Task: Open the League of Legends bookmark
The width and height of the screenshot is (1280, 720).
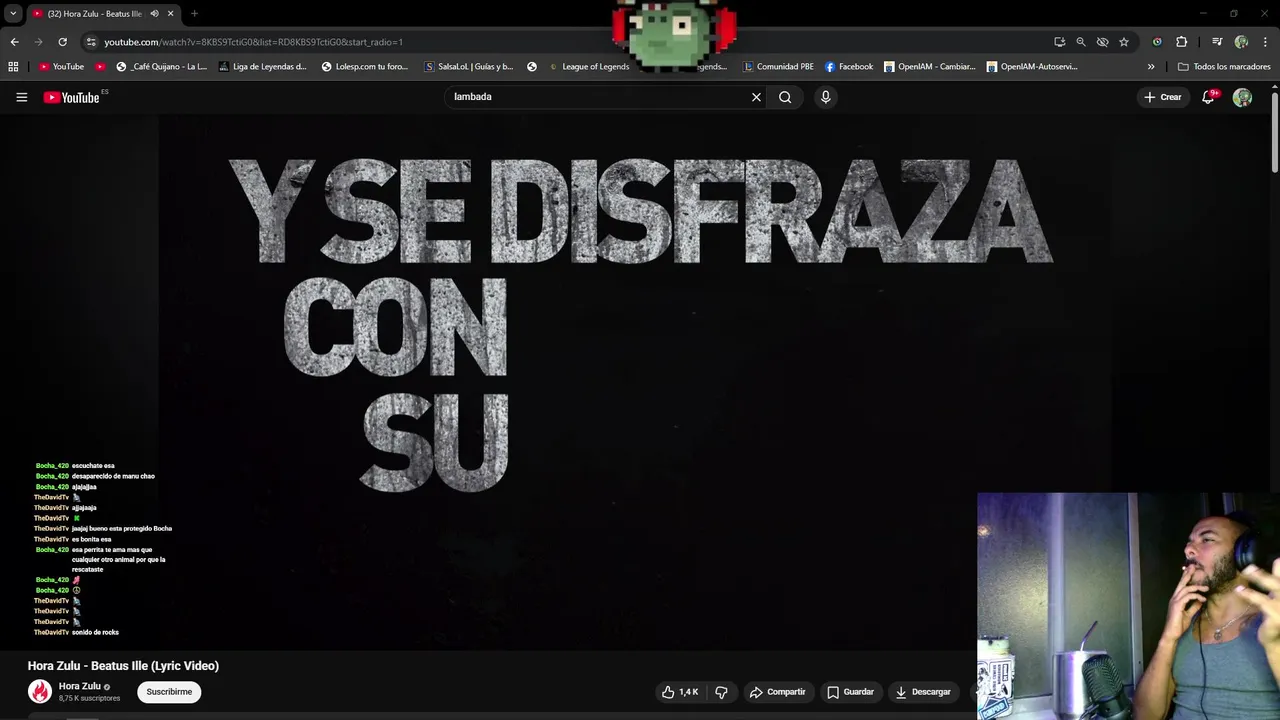Action: (x=589, y=67)
